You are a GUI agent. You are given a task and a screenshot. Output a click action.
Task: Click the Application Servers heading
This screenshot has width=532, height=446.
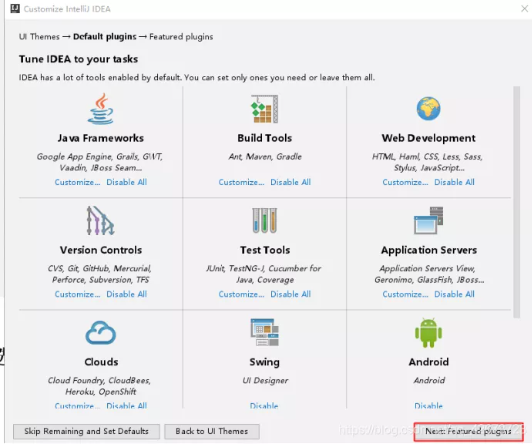(x=429, y=250)
